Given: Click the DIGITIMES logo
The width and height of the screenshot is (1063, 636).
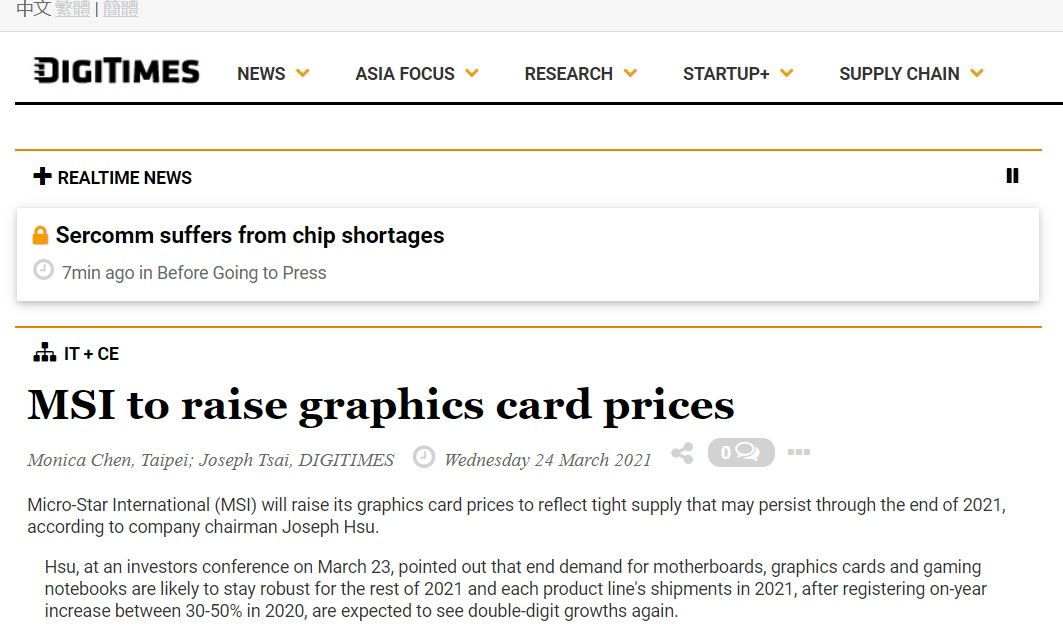Looking at the screenshot, I should pos(117,71).
